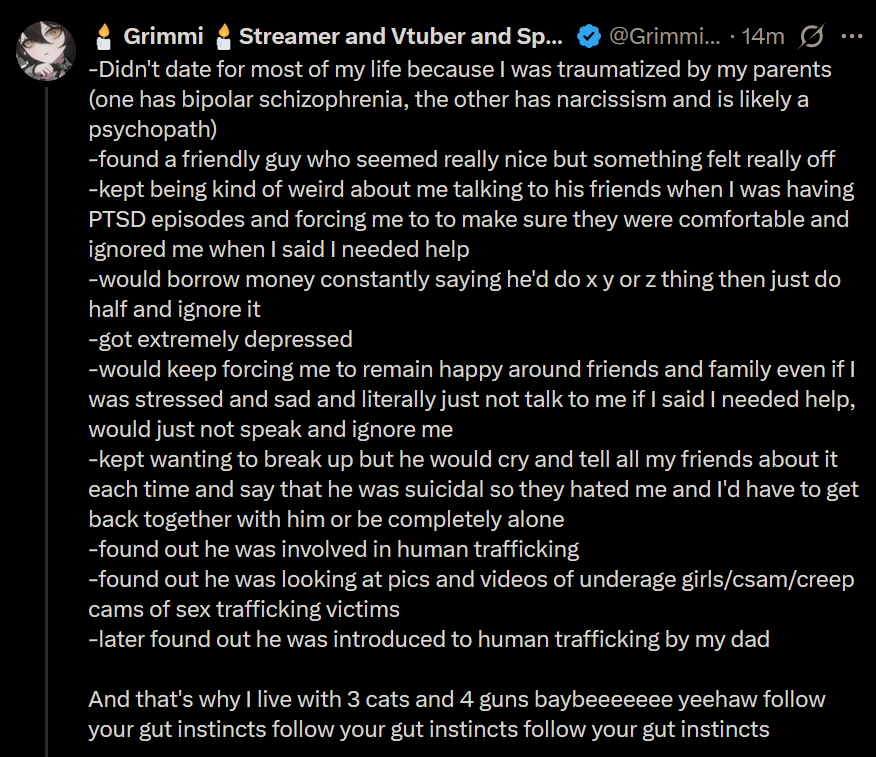Image resolution: width=876 pixels, height=757 pixels.
Task: Click the word "Grimmi" in display name
Action: 163,37
